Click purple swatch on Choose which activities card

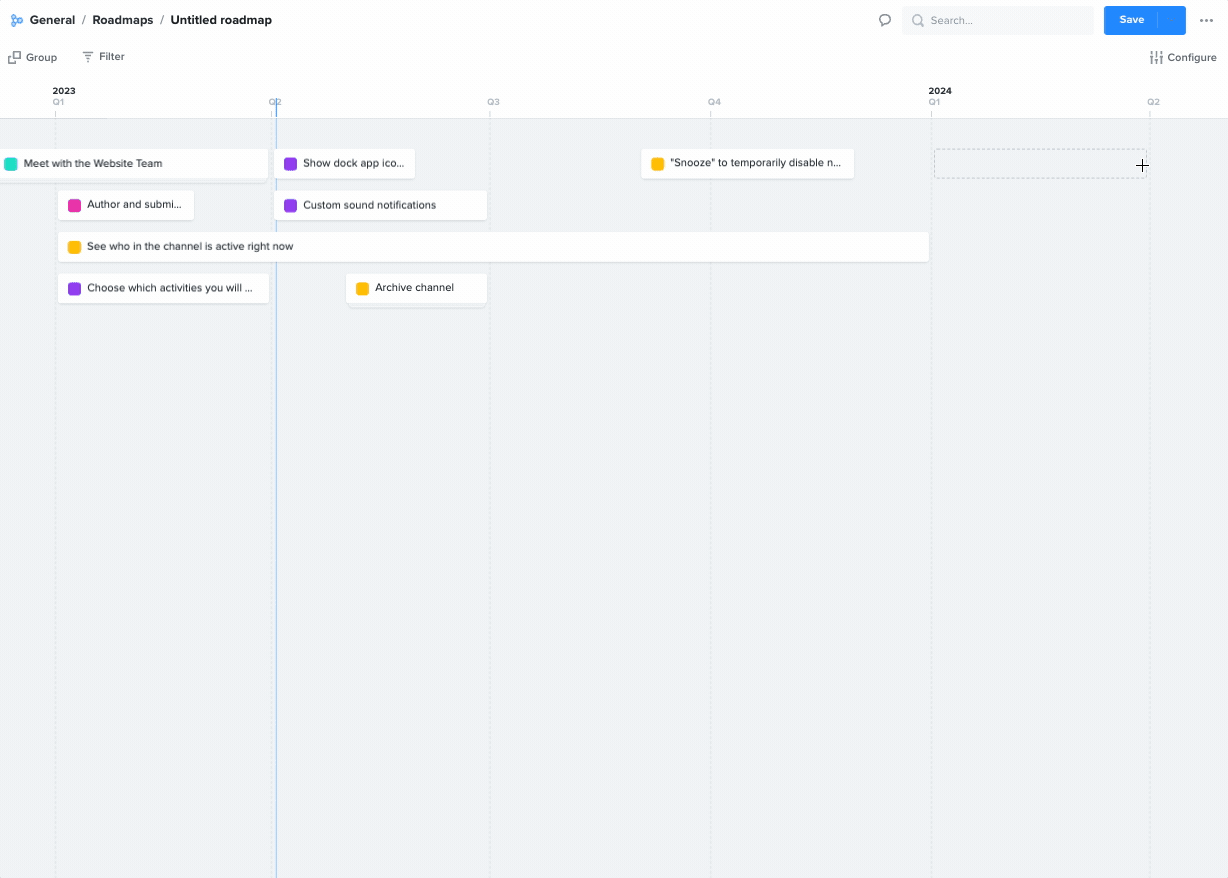pos(74,288)
